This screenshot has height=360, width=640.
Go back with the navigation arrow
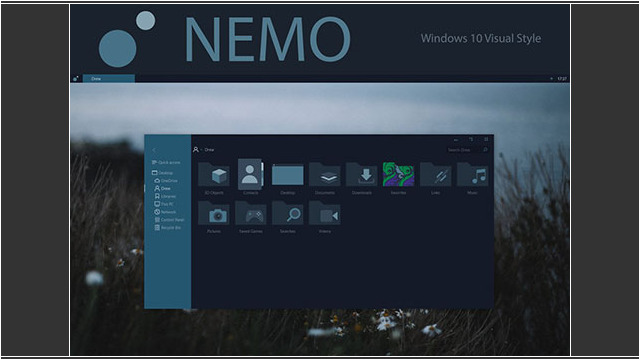[x=154, y=150]
